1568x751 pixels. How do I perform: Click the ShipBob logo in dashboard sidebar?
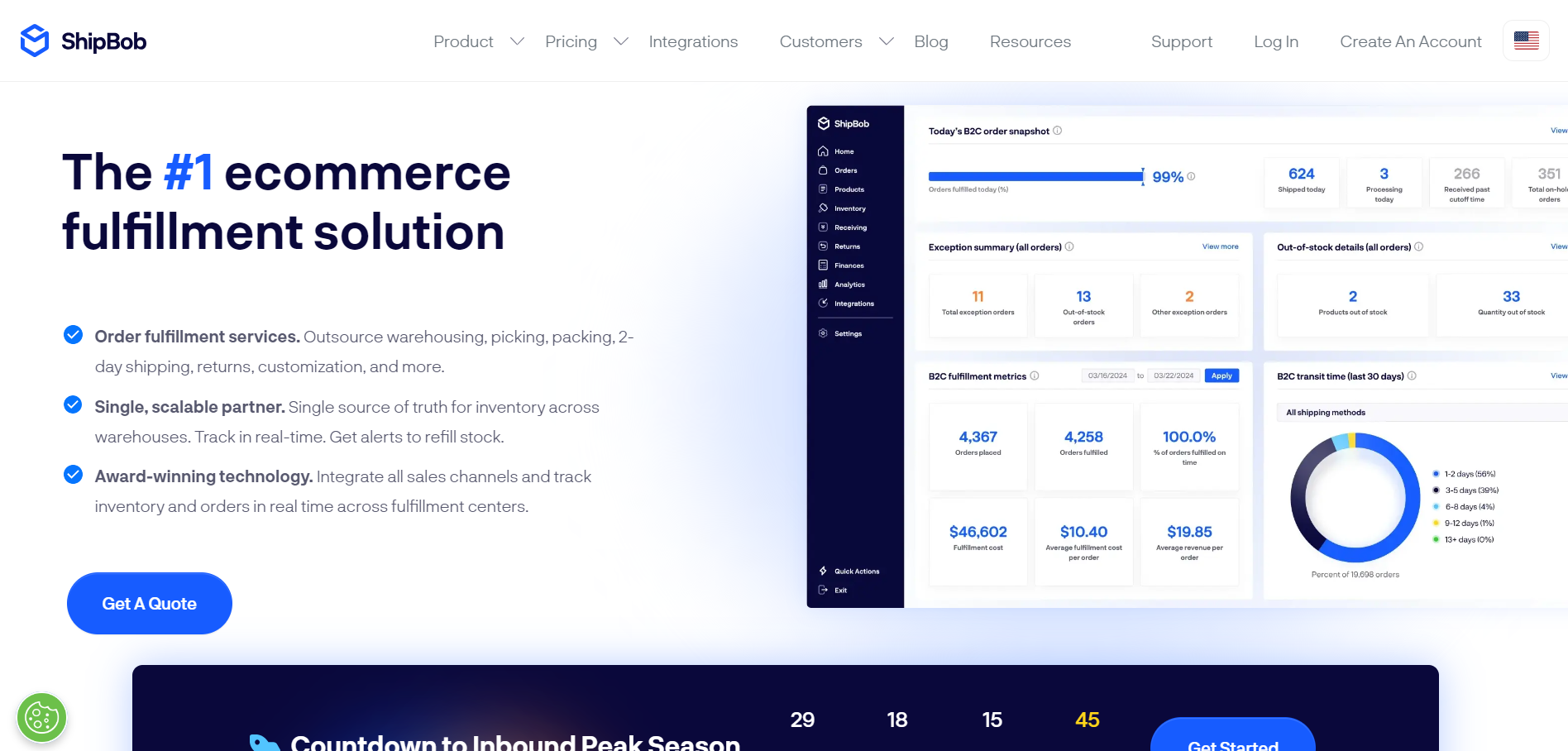(844, 123)
